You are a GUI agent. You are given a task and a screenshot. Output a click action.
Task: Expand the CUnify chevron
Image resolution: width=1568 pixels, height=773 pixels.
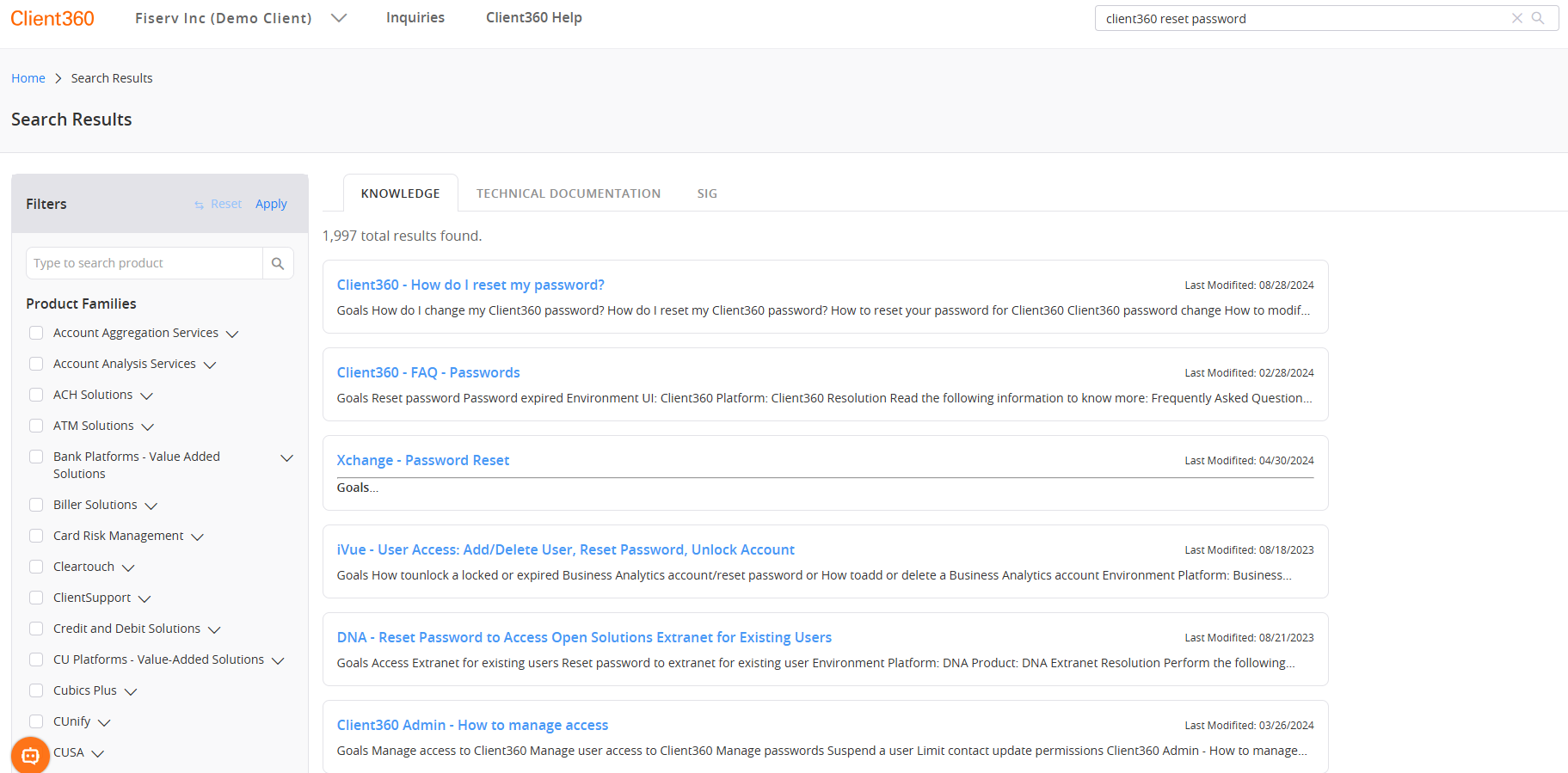pyautogui.click(x=104, y=722)
